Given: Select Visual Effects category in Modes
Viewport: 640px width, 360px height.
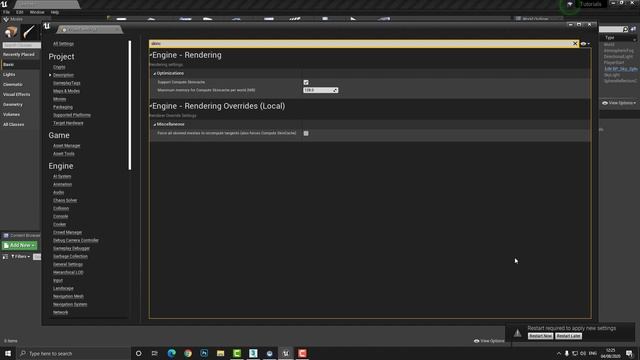Looking at the screenshot, I should click(16, 95).
